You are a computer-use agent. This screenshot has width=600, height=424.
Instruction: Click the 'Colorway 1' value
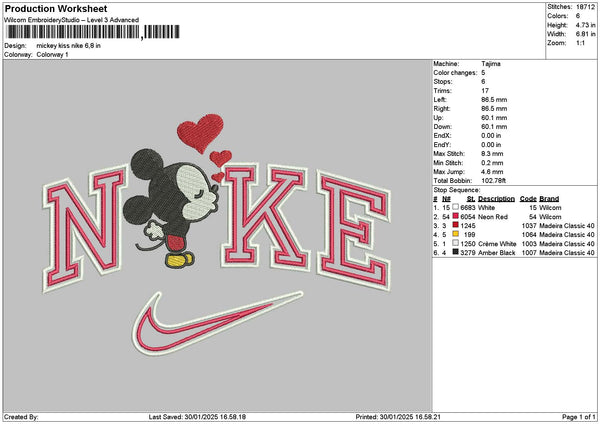coord(52,55)
